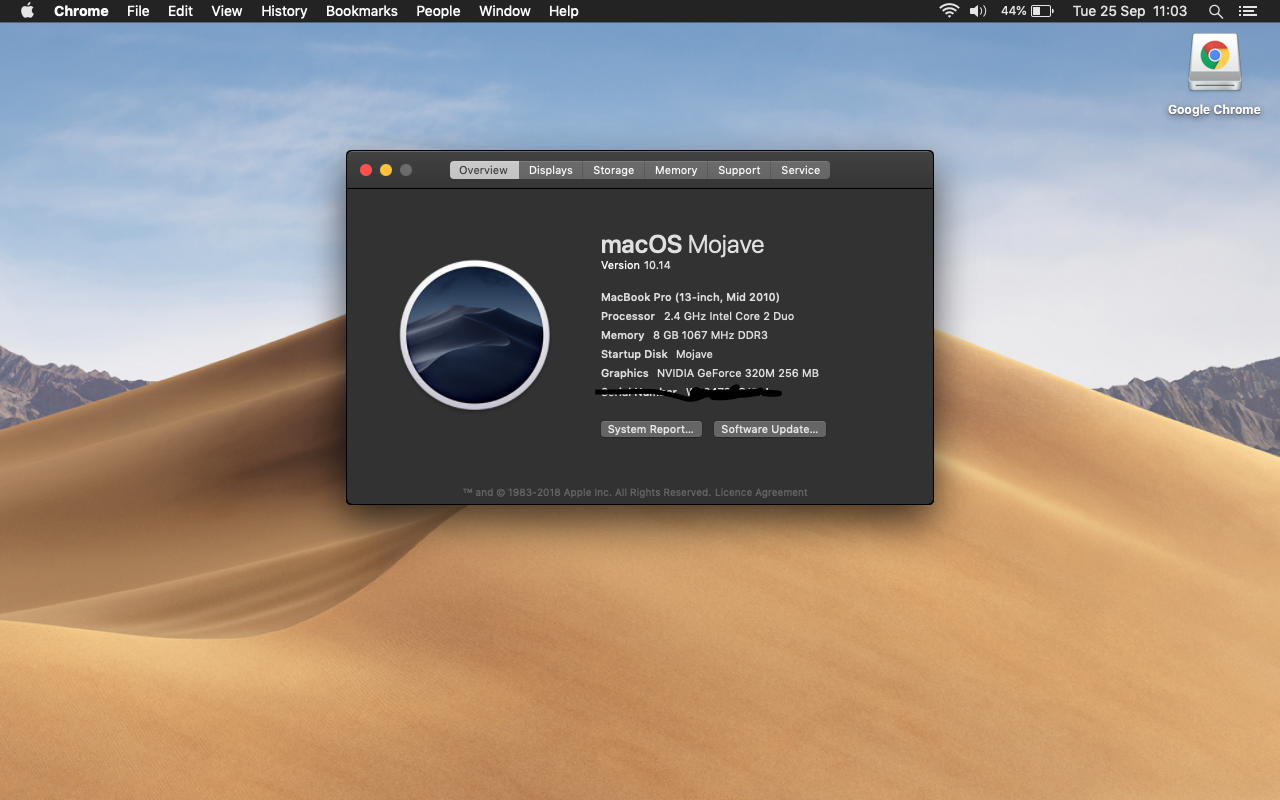Switch to the Storage tab
The width and height of the screenshot is (1280, 800).
pyautogui.click(x=614, y=170)
